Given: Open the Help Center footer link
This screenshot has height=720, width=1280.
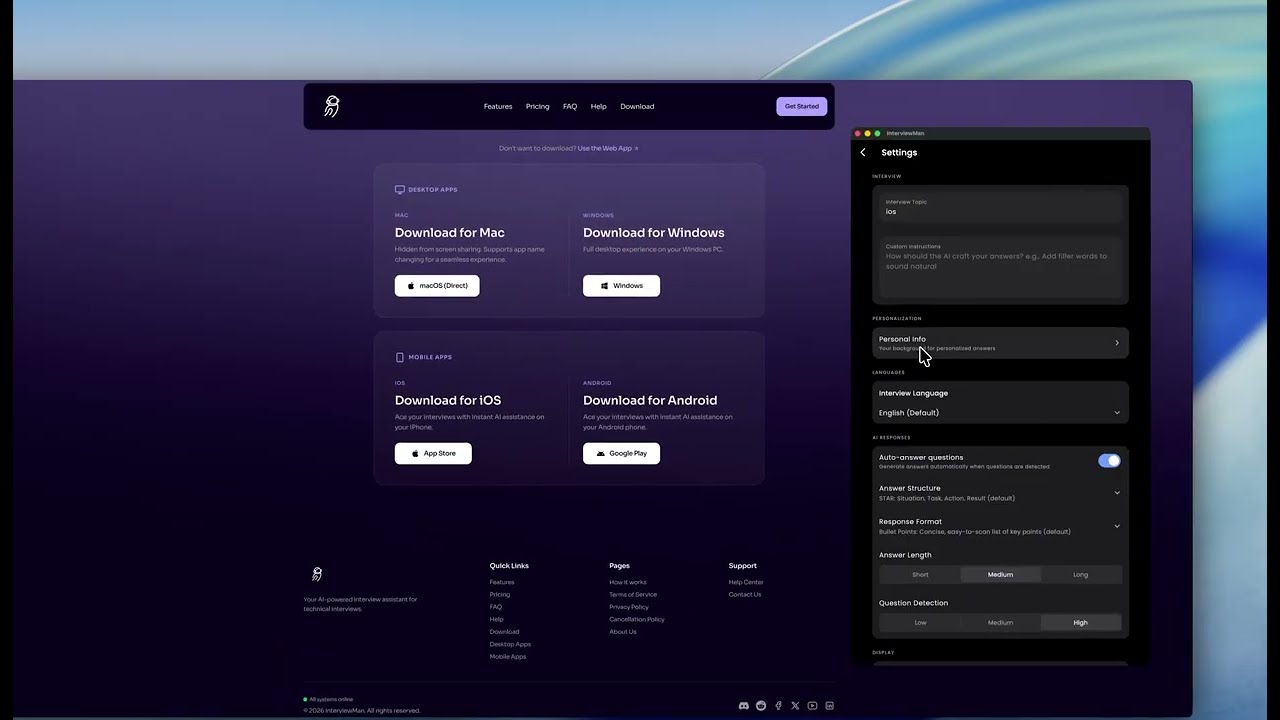Looking at the screenshot, I should coord(746,582).
